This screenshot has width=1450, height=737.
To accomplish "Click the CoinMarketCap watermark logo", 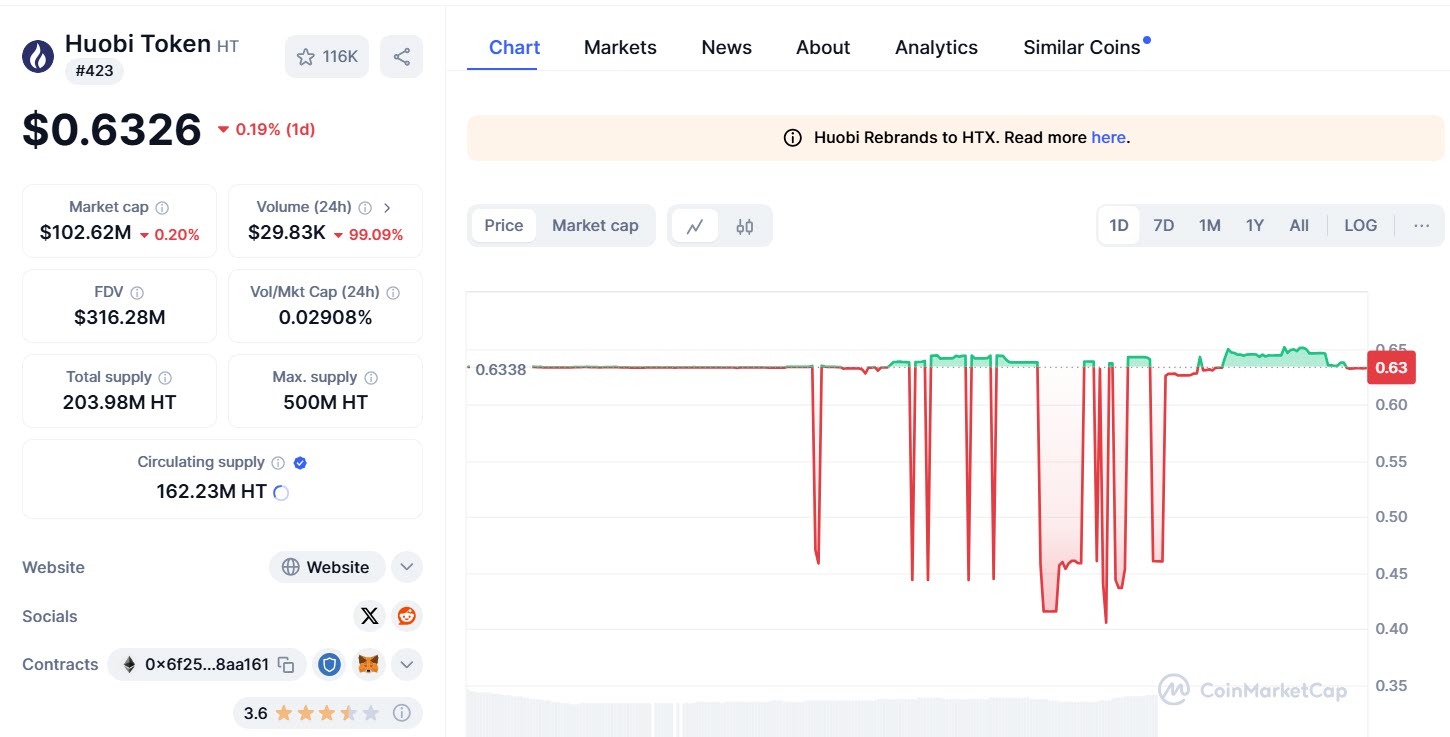I will [x=1253, y=689].
